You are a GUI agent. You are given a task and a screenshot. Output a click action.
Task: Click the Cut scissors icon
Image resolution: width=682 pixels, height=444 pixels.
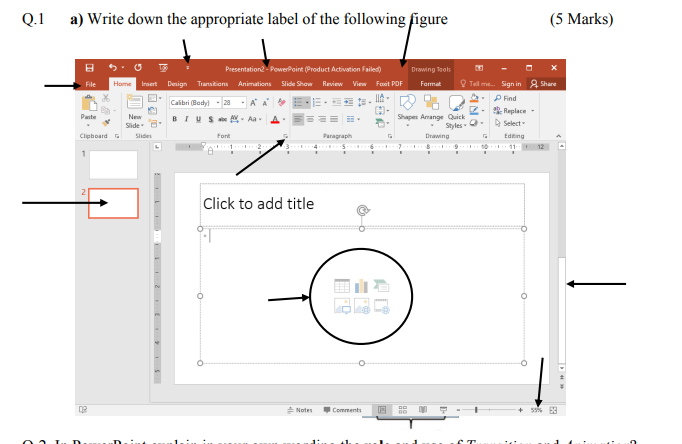(x=106, y=98)
